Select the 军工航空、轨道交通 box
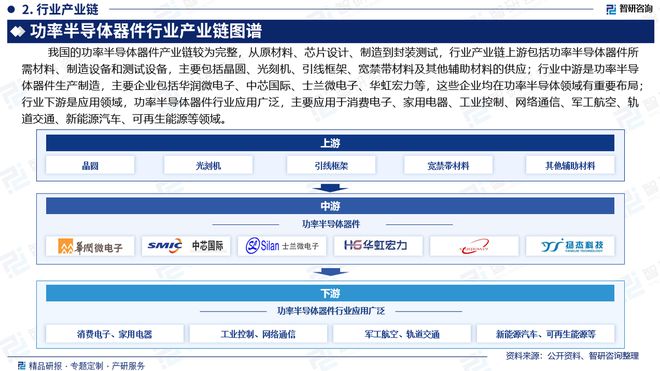660x371 pixels. click(402, 334)
